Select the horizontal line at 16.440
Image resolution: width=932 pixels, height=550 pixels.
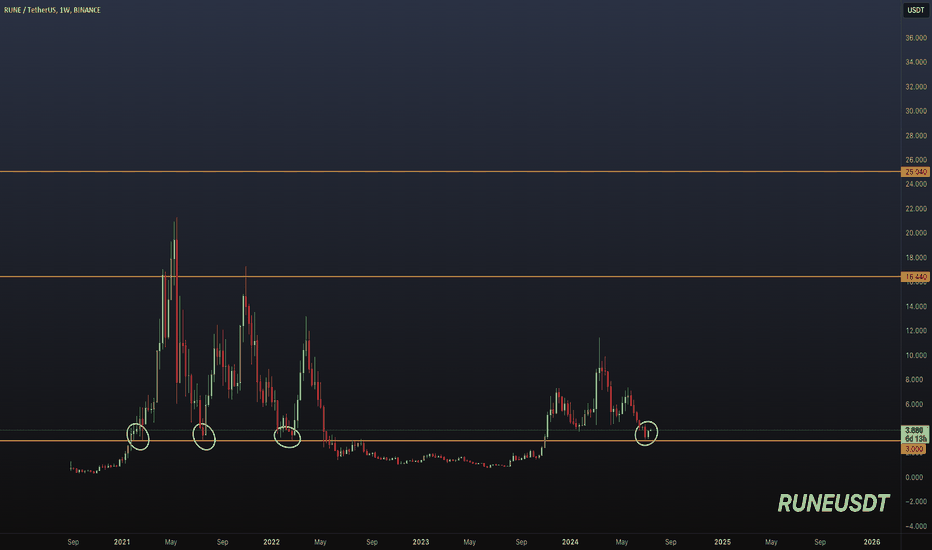point(451,276)
